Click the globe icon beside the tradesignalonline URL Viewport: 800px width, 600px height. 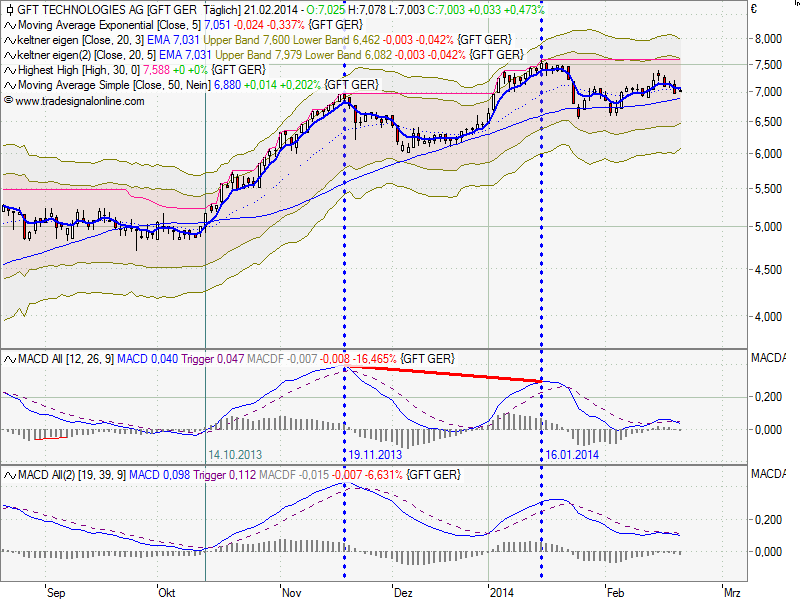[x=9, y=101]
